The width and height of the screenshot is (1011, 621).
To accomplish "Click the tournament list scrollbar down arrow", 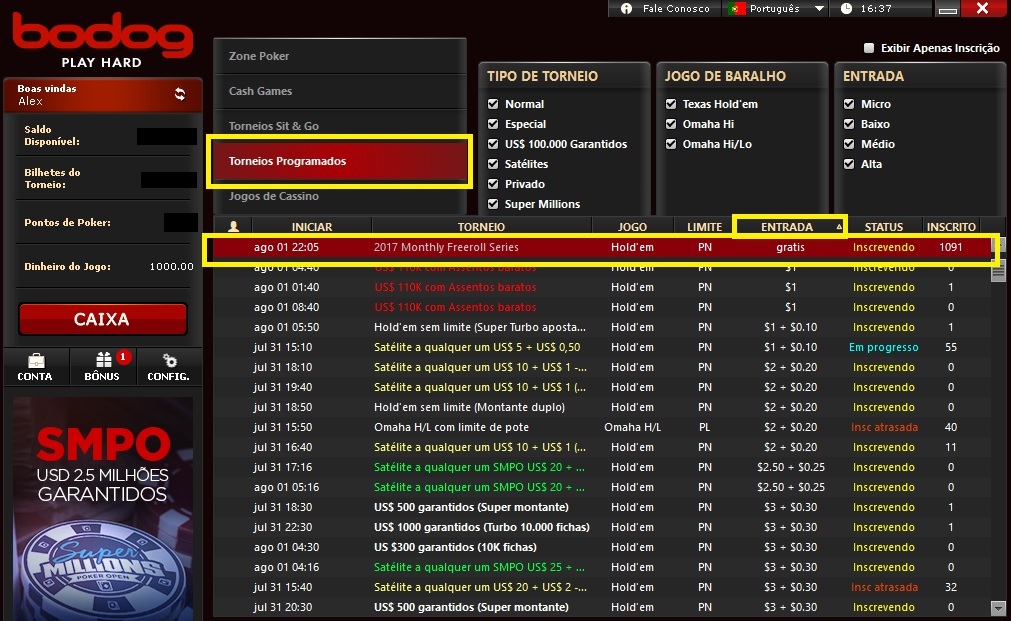I will 998,607.
